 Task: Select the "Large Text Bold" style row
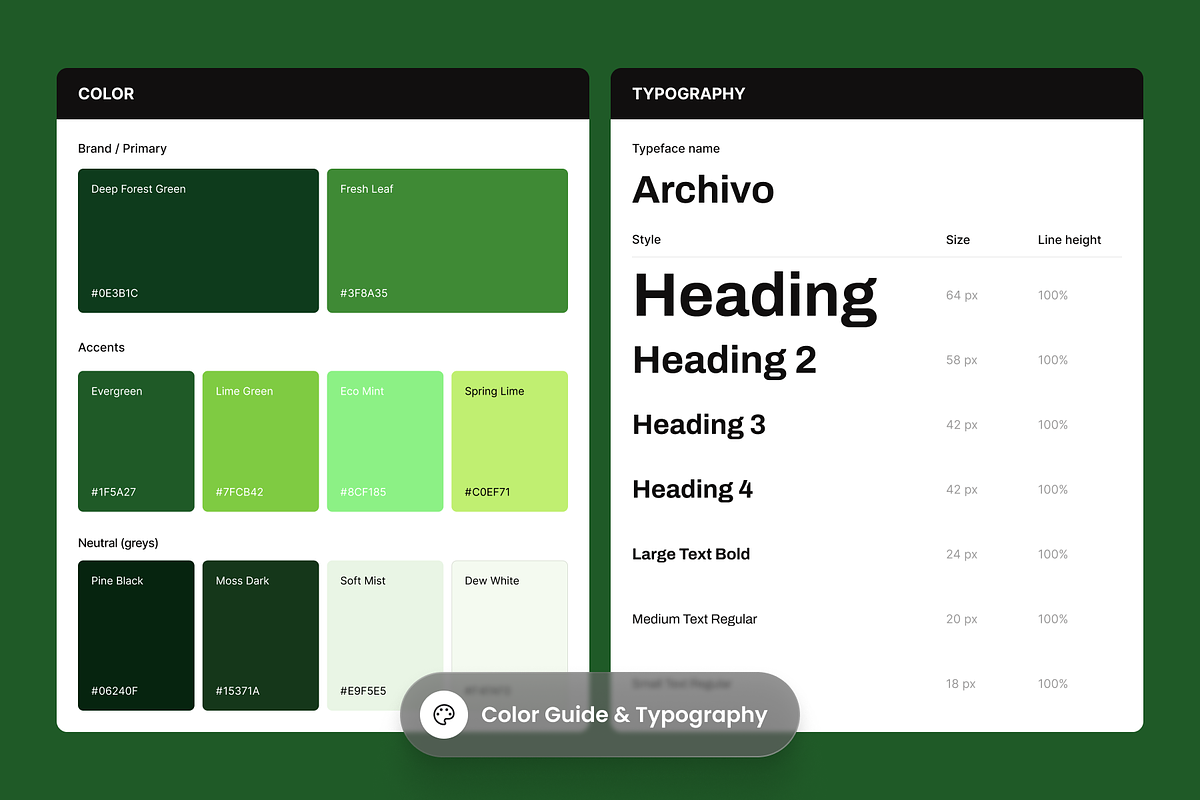pyautogui.click(x=691, y=554)
